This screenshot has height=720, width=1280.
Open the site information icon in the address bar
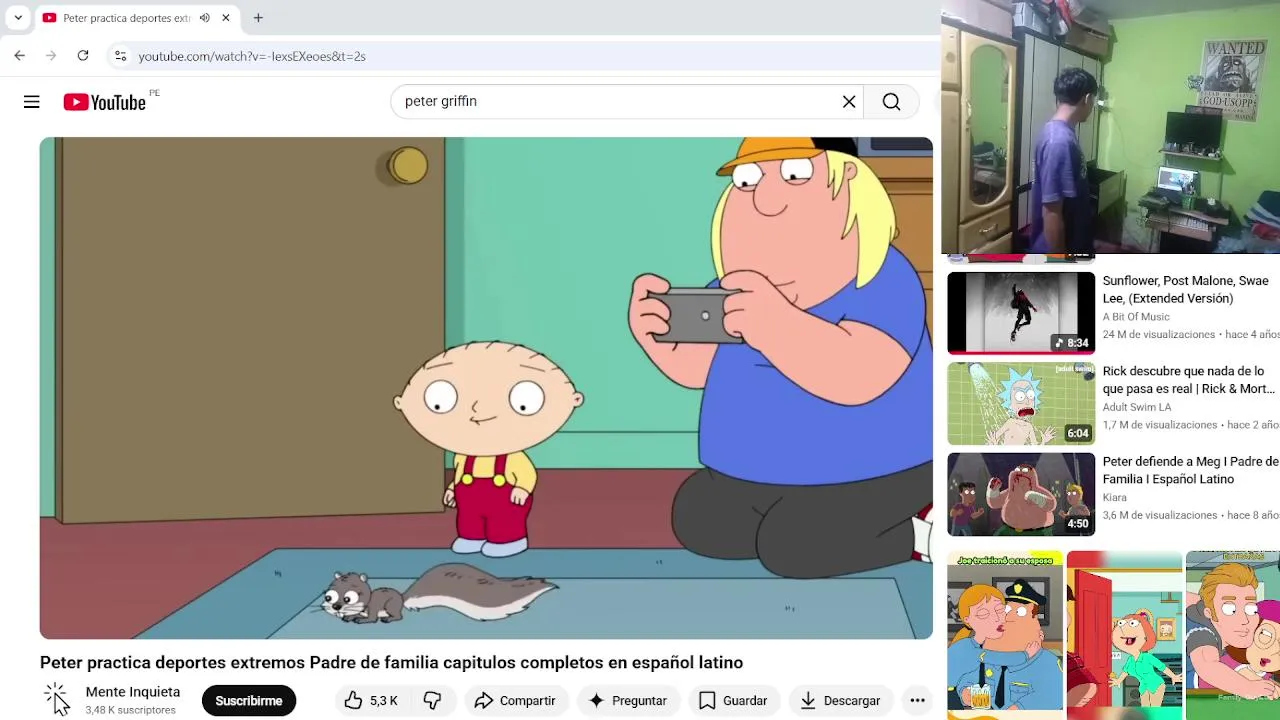(120, 56)
